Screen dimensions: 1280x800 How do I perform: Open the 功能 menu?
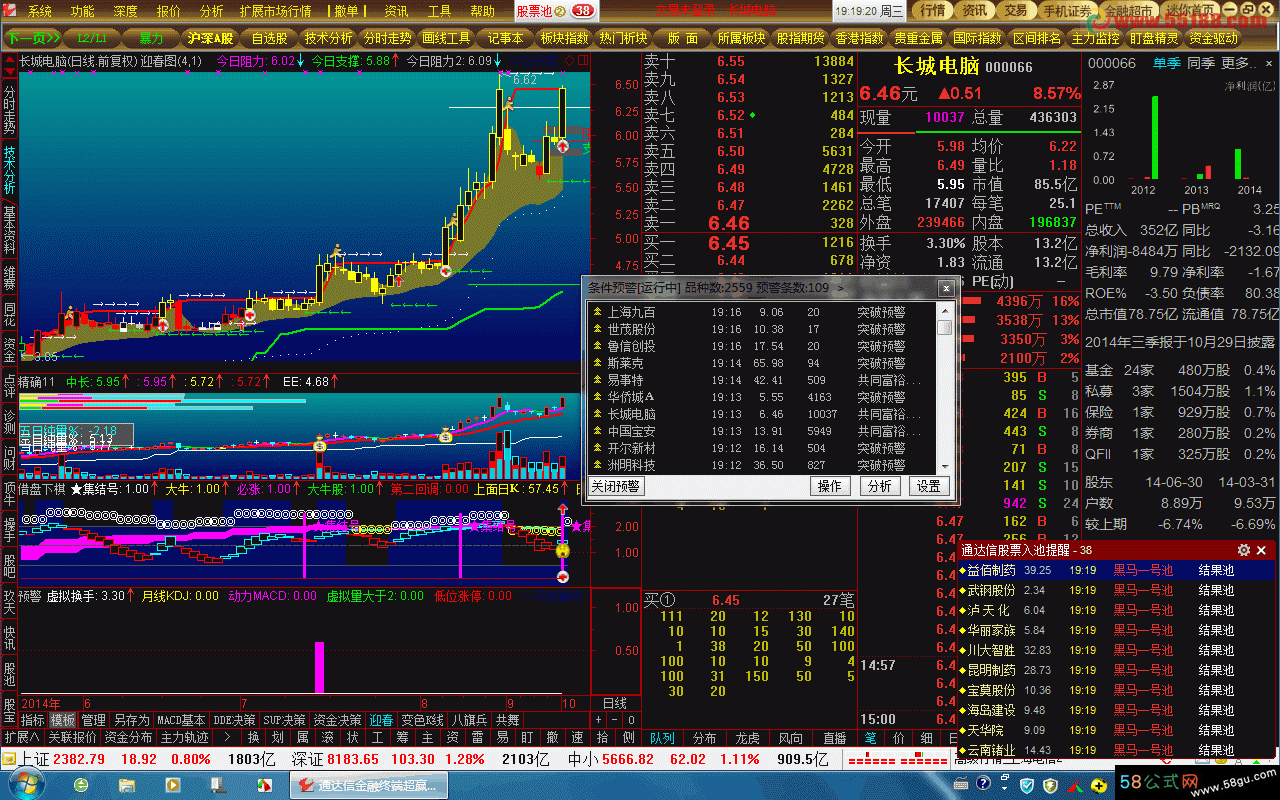(83, 11)
